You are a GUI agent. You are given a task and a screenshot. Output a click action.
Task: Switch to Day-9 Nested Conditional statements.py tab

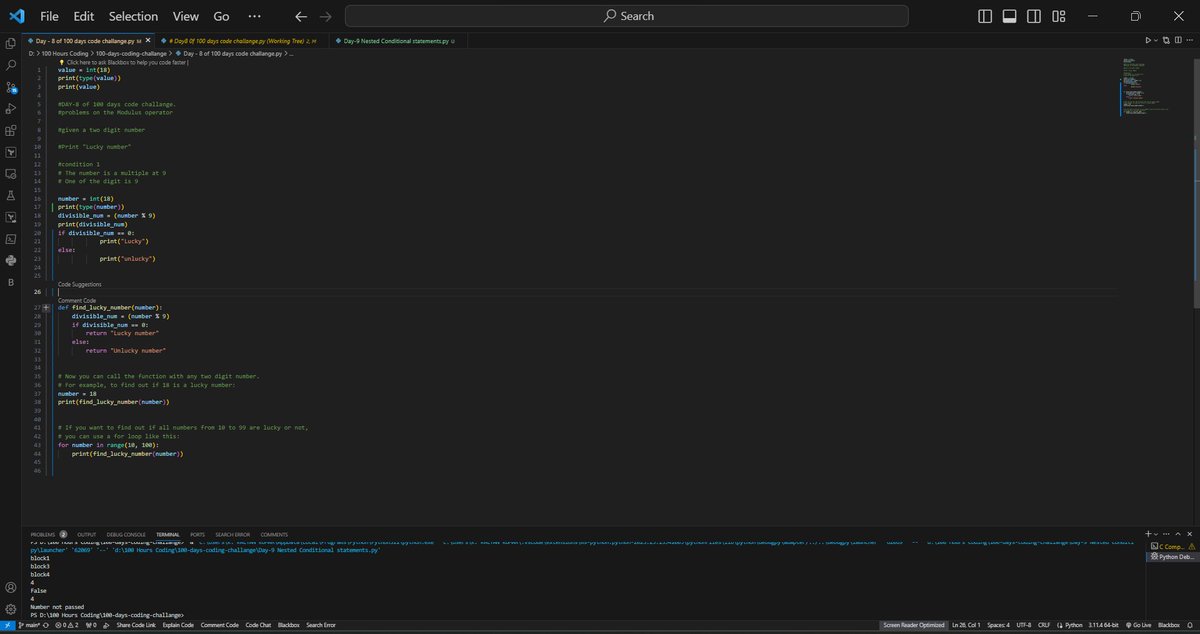coord(397,41)
